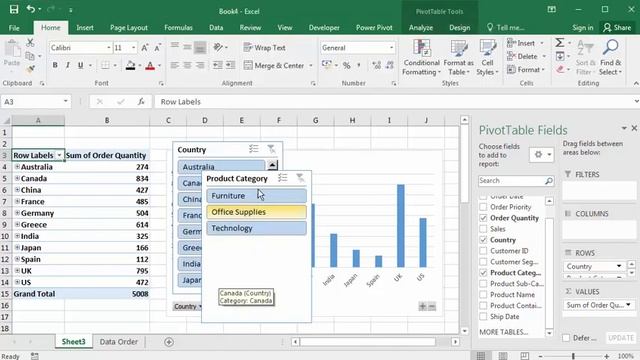The width and height of the screenshot is (640, 360).
Task: Cut selection with the scissors icon
Action: point(30,42)
